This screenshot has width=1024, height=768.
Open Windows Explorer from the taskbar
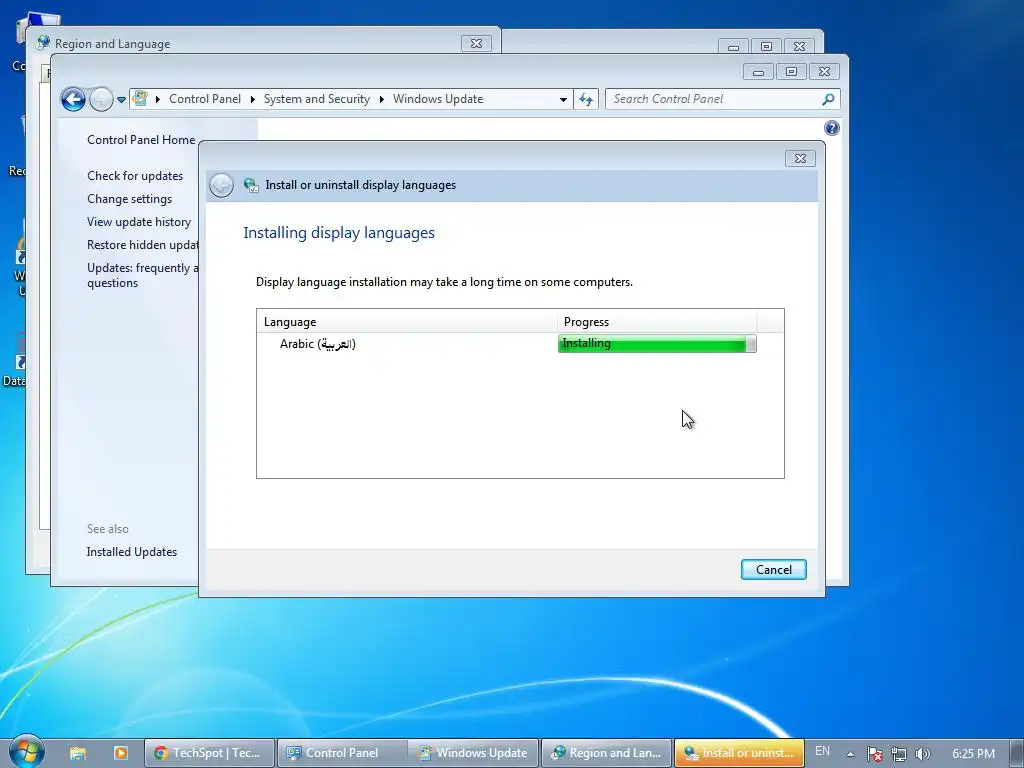coord(78,753)
